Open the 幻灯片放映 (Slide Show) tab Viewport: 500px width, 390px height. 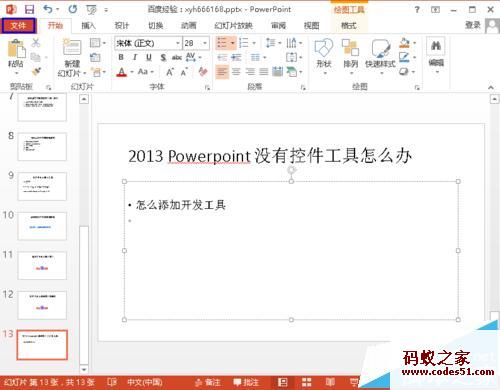click(233, 25)
